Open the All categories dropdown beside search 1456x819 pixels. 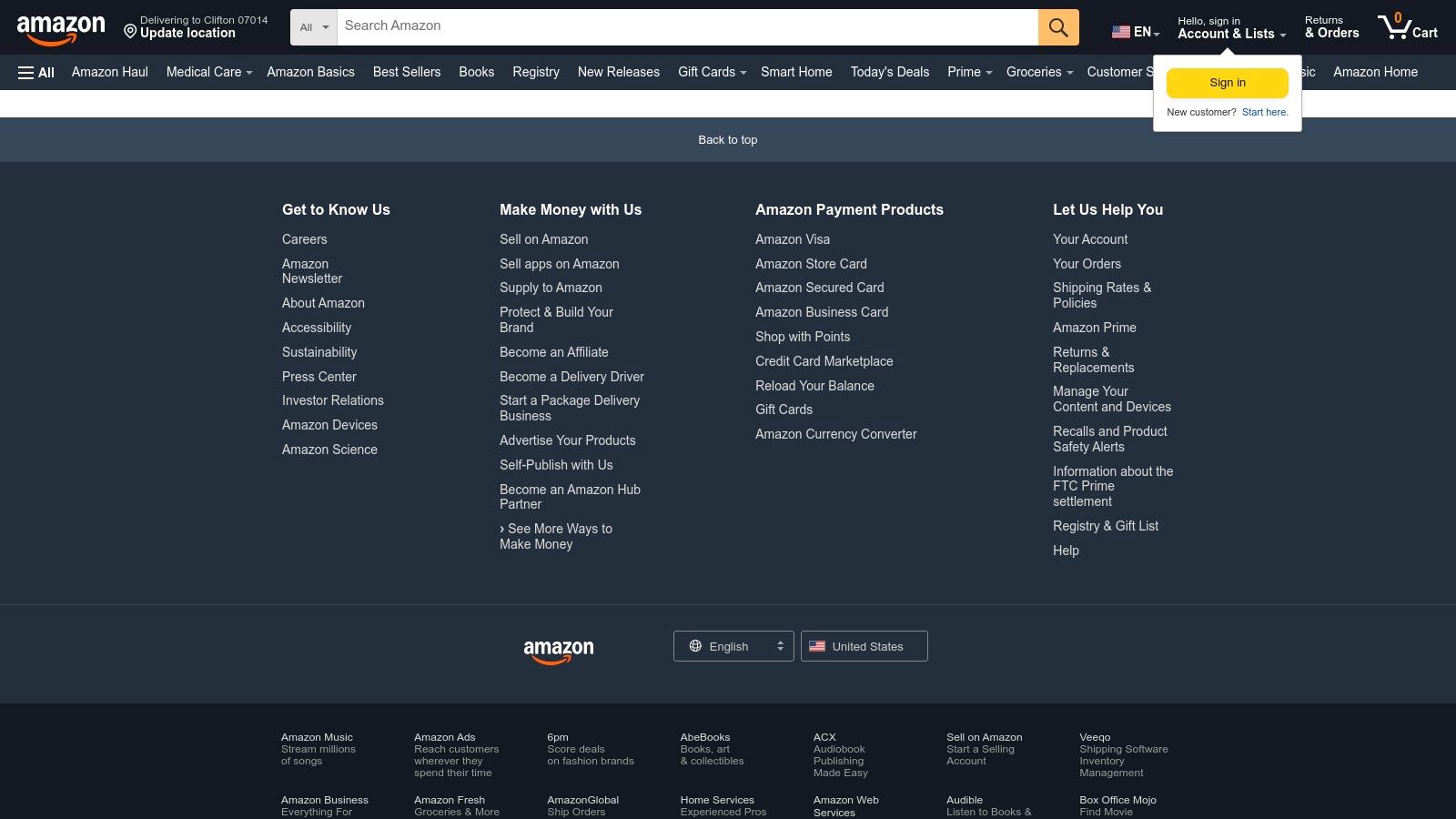coord(312,27)
